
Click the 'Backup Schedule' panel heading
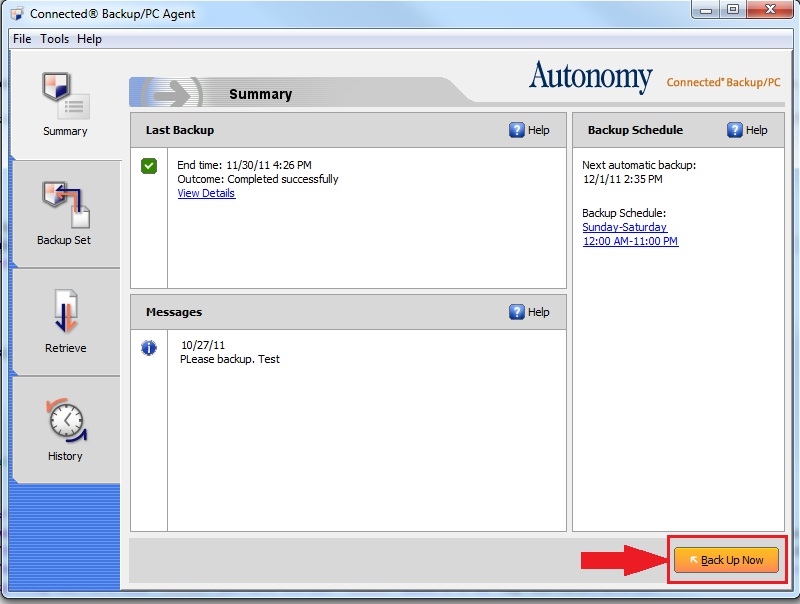click(635, 130)
